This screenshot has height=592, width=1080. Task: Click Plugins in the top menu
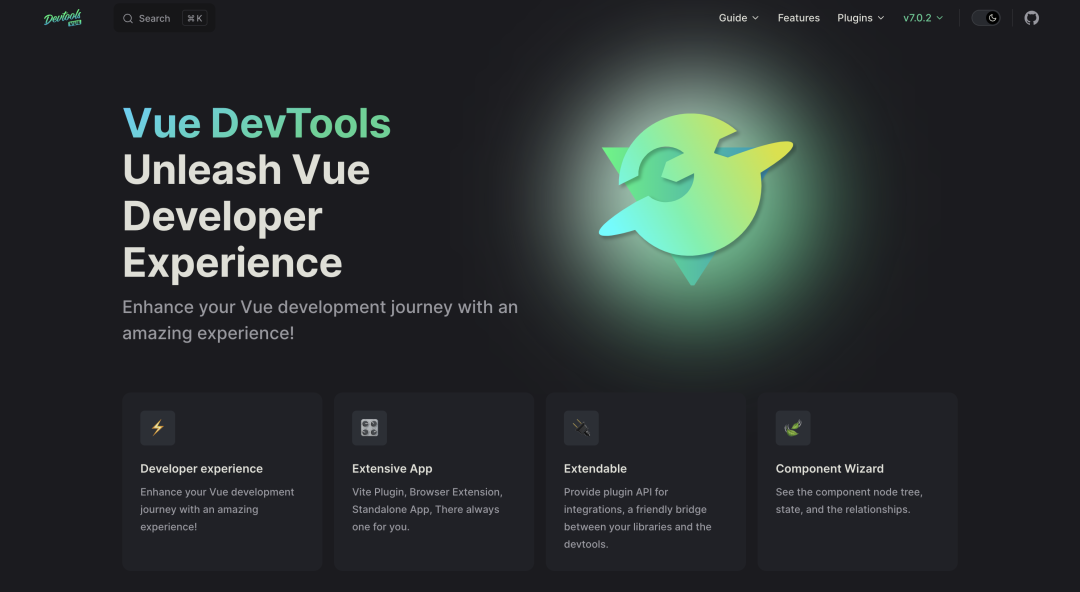pos(855,17)
